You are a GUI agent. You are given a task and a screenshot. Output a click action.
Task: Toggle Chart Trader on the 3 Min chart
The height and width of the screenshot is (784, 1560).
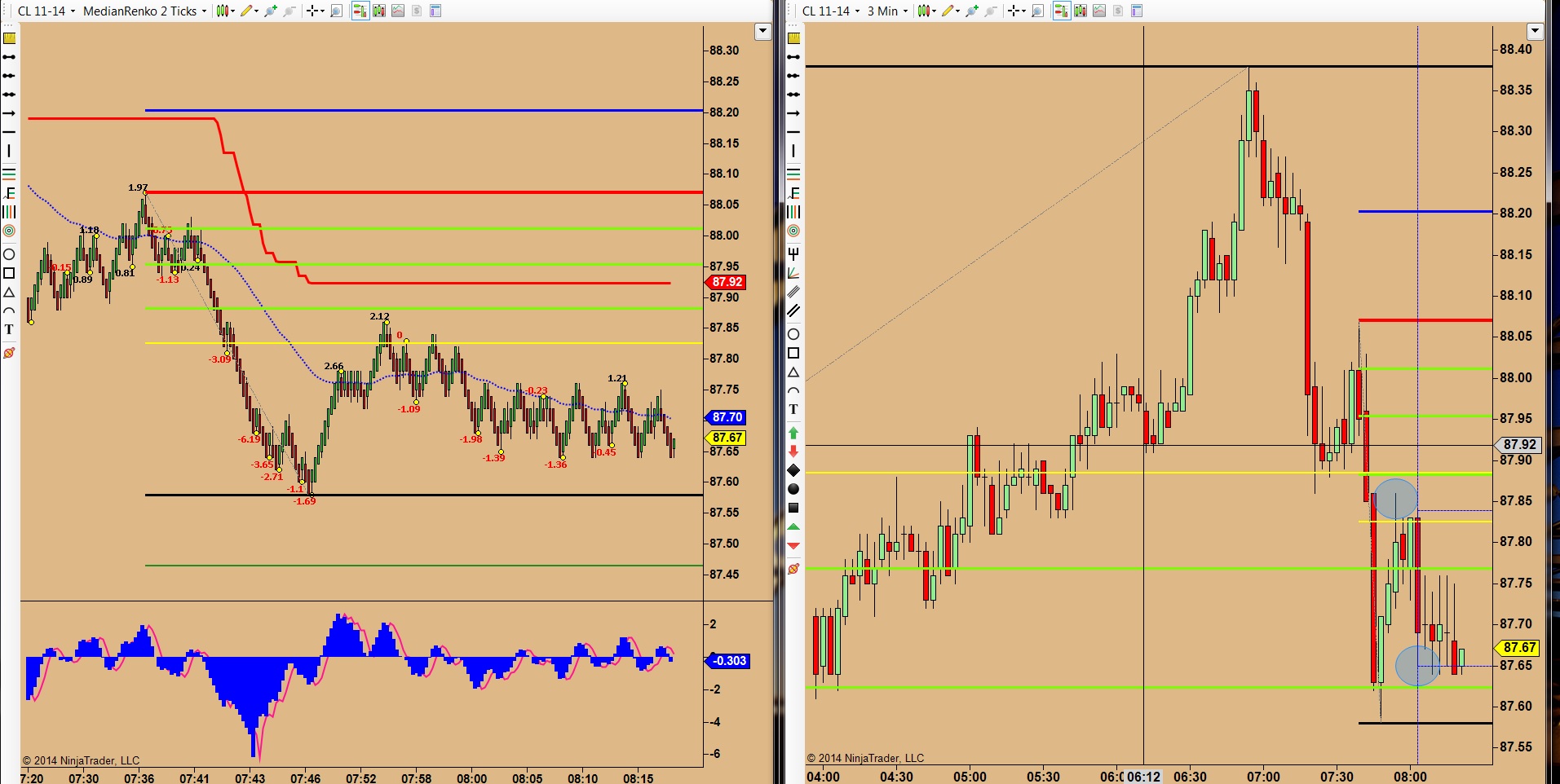click(x=1061, y=11)
